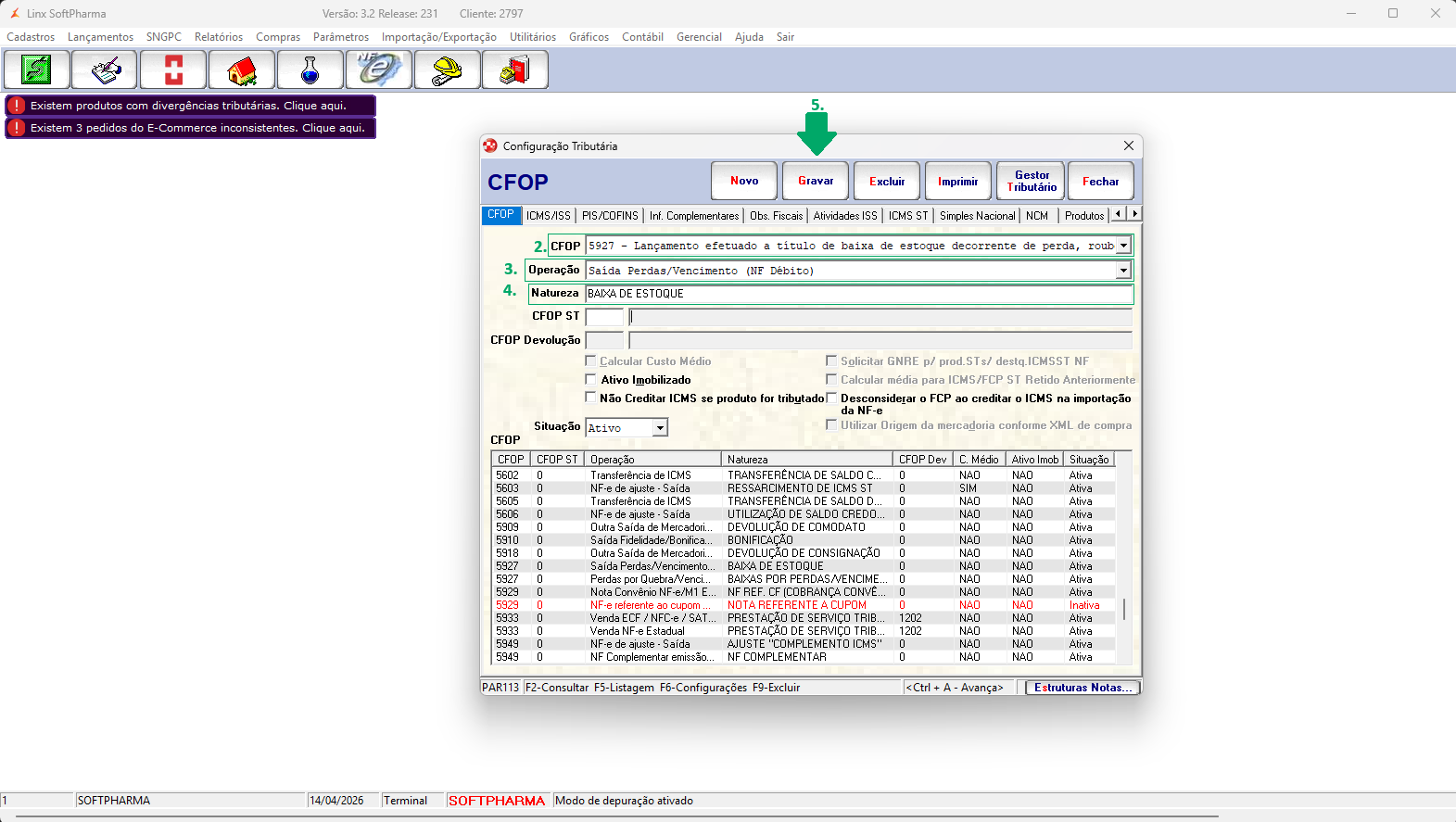The height and width of the screenshot is (822, 1456).
Task: Sort by the Natureza column header
Action: tap(807, 460)
